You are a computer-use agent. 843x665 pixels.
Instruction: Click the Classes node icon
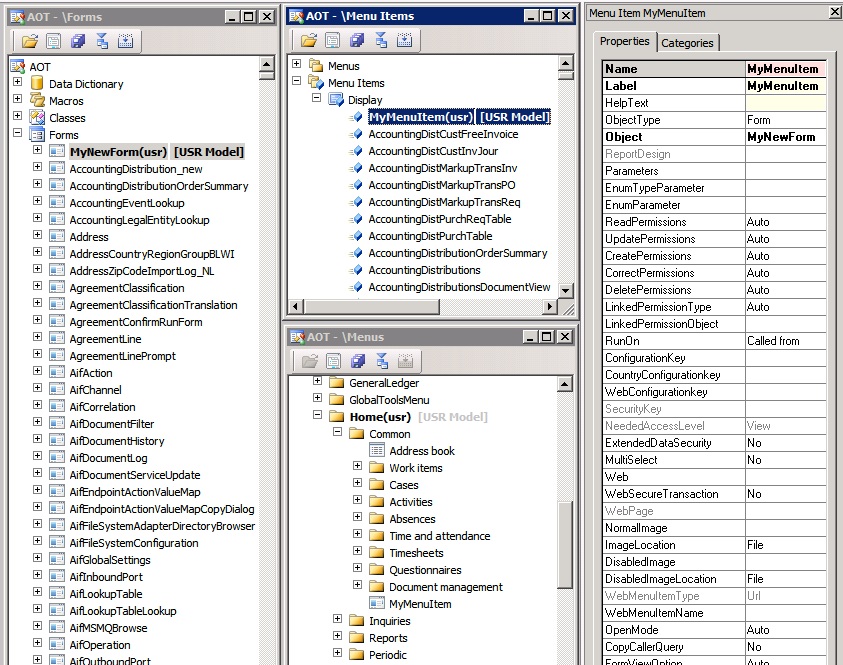click(x=37, y=117)
